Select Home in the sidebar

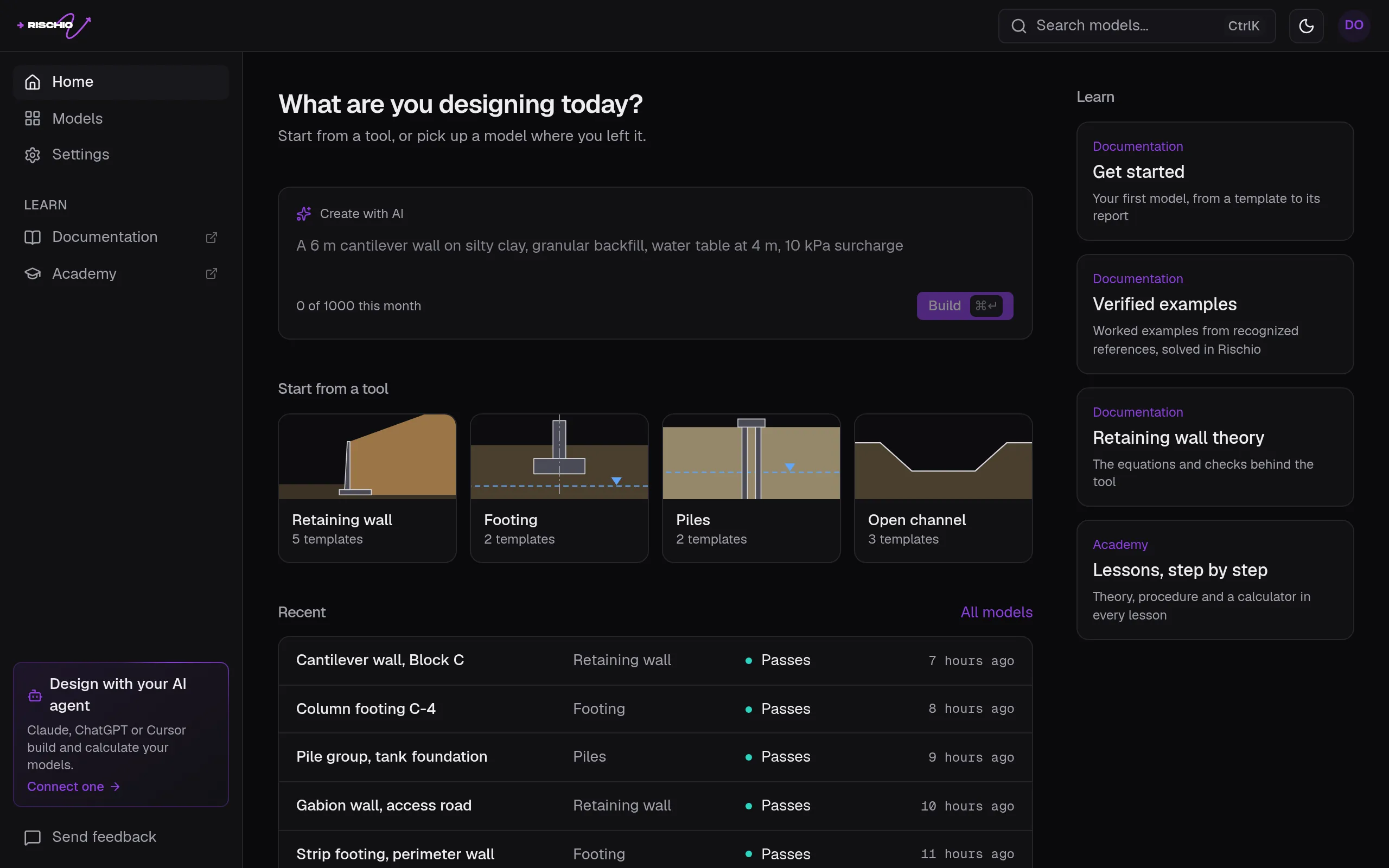coord(121,82)
